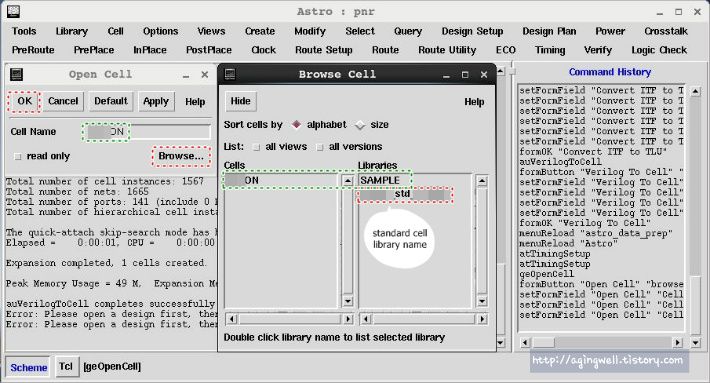Open the PreRoute menu

coord(33,50)
